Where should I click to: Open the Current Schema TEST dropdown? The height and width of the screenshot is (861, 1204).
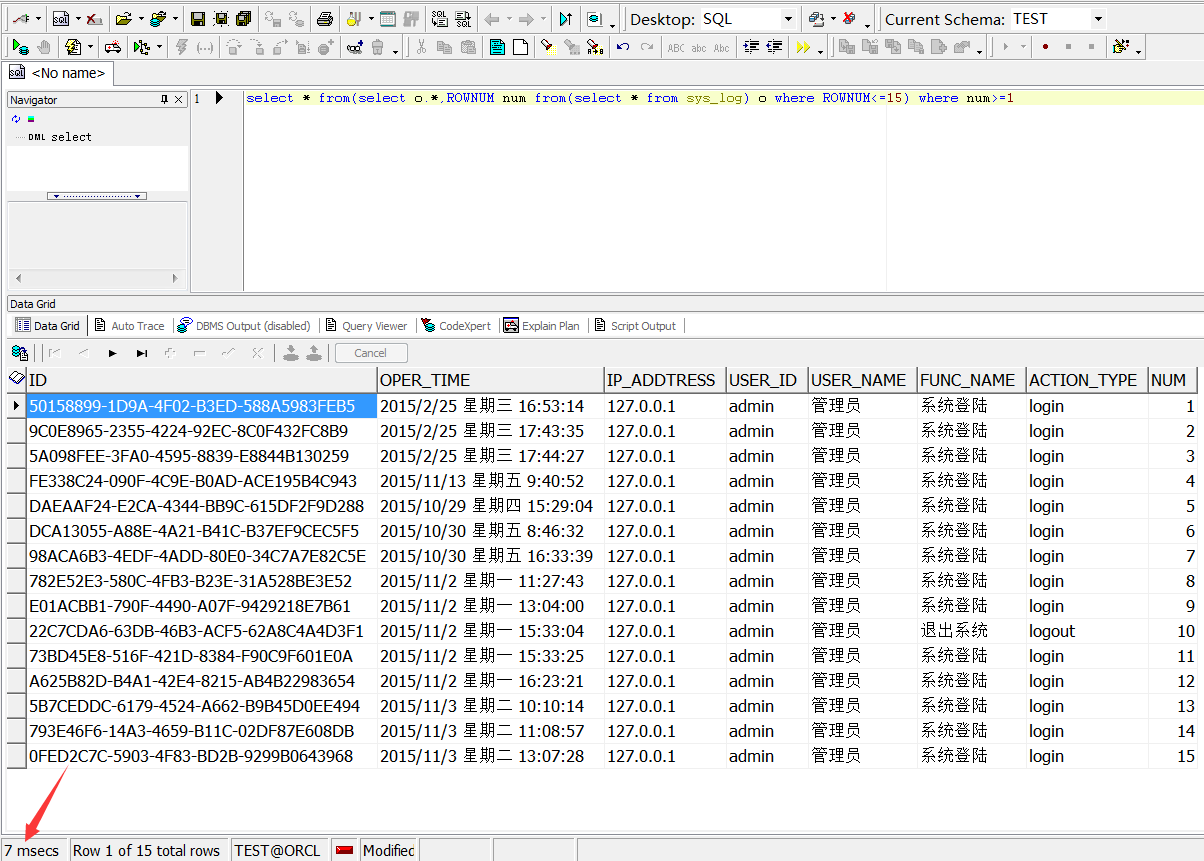(1098, 19)
